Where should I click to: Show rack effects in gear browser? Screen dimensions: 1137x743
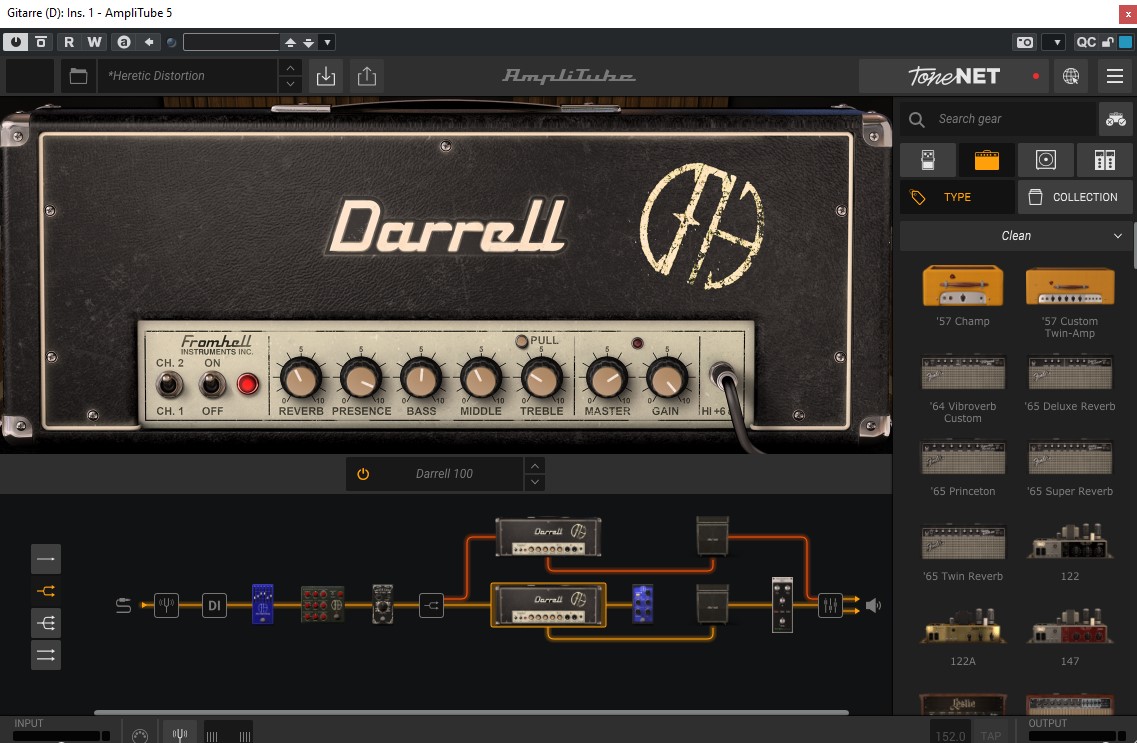[x=1104, y=160]
